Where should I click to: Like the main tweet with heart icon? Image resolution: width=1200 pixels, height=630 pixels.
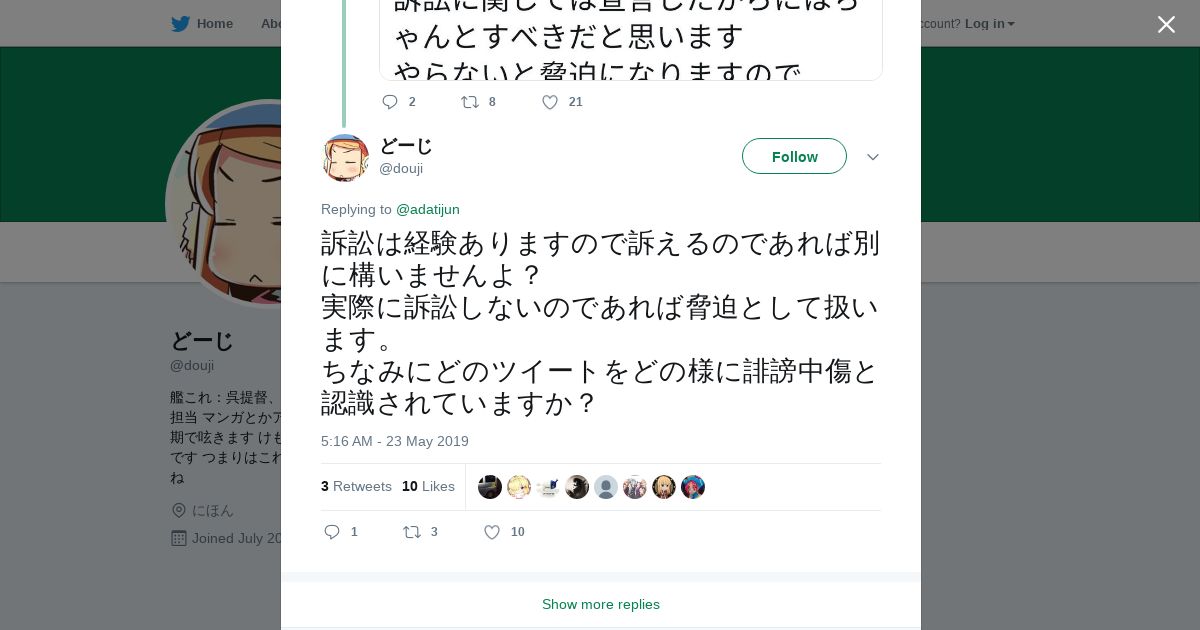click(x=492, y=532)
